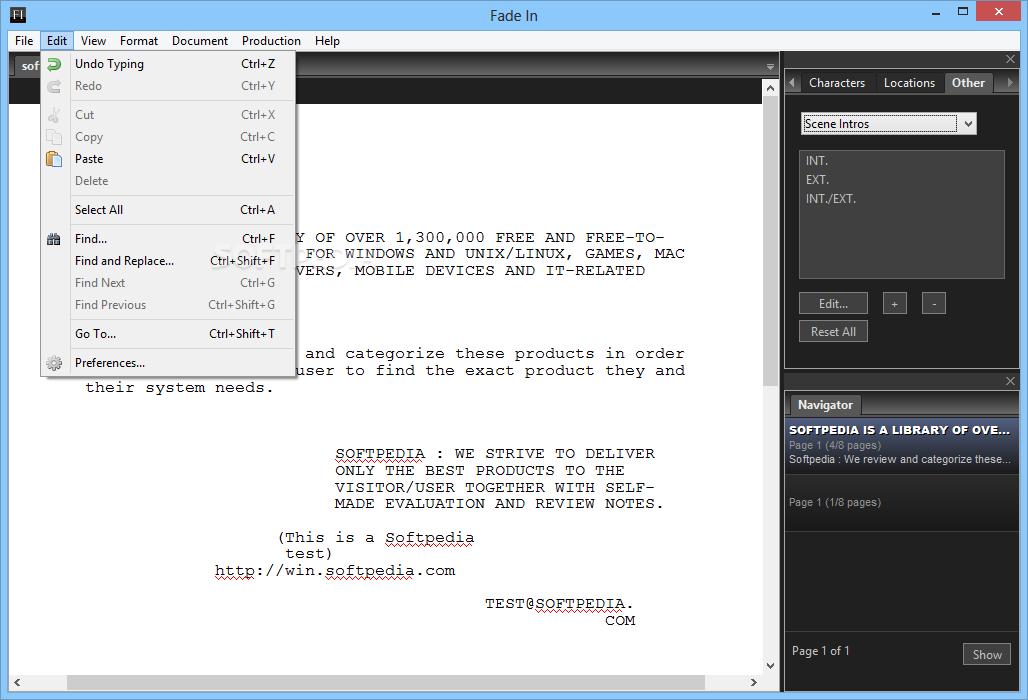Click the Paste clipboard icon
Image resolution: width=1028 pixels, height=700 pixels.
(x=54, y=159)
